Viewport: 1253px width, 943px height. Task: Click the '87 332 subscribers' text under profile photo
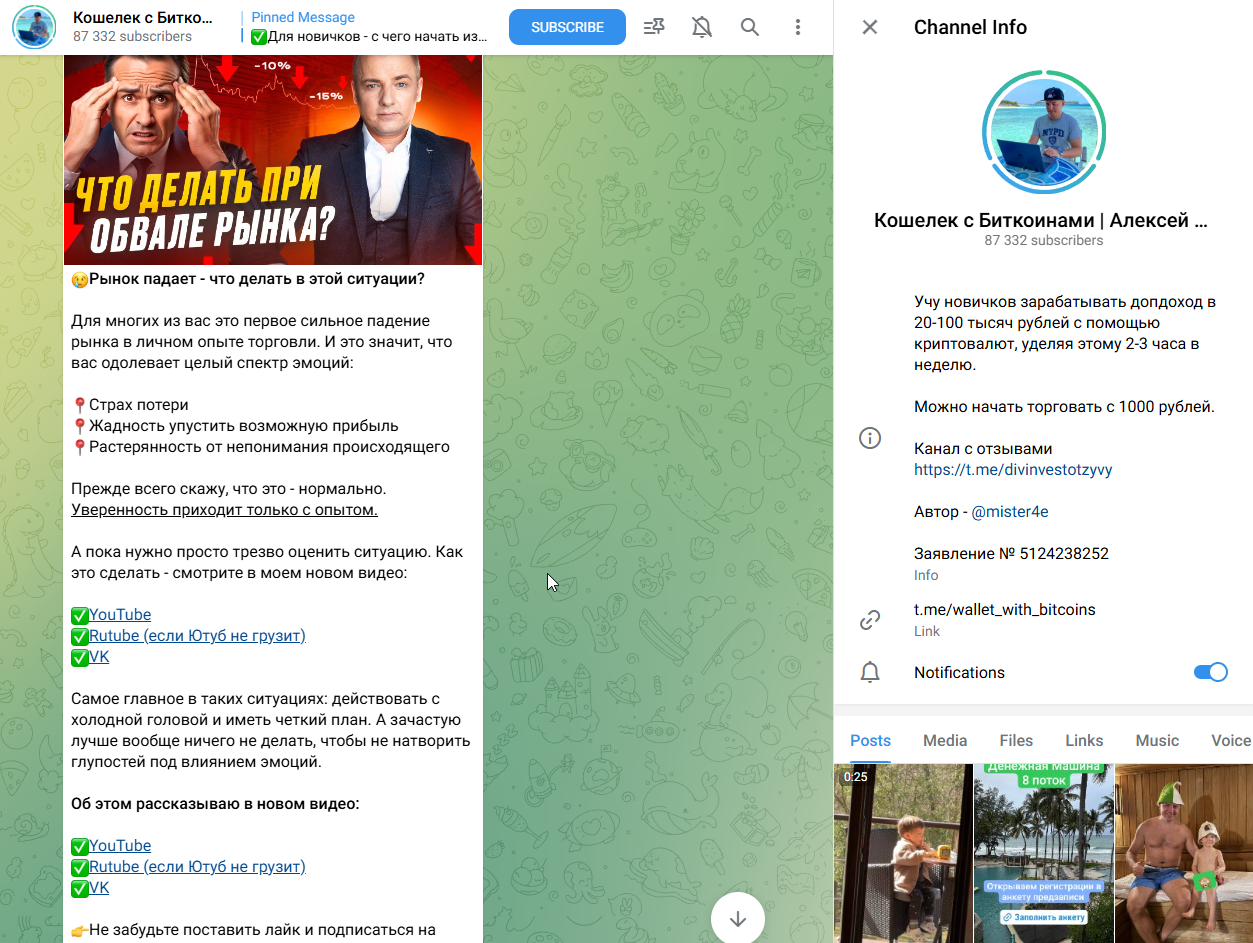coord(1044,240)
